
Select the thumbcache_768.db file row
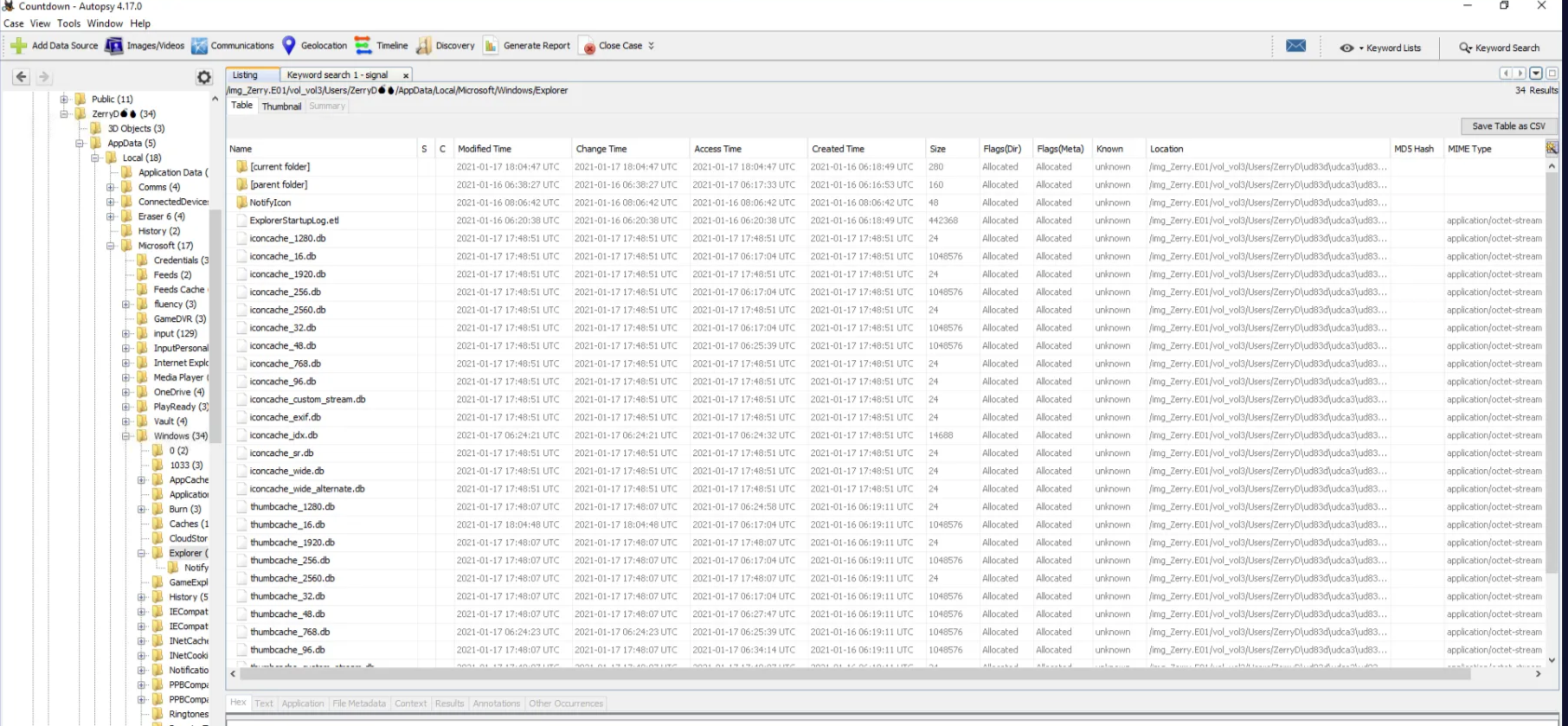point(886,632)
